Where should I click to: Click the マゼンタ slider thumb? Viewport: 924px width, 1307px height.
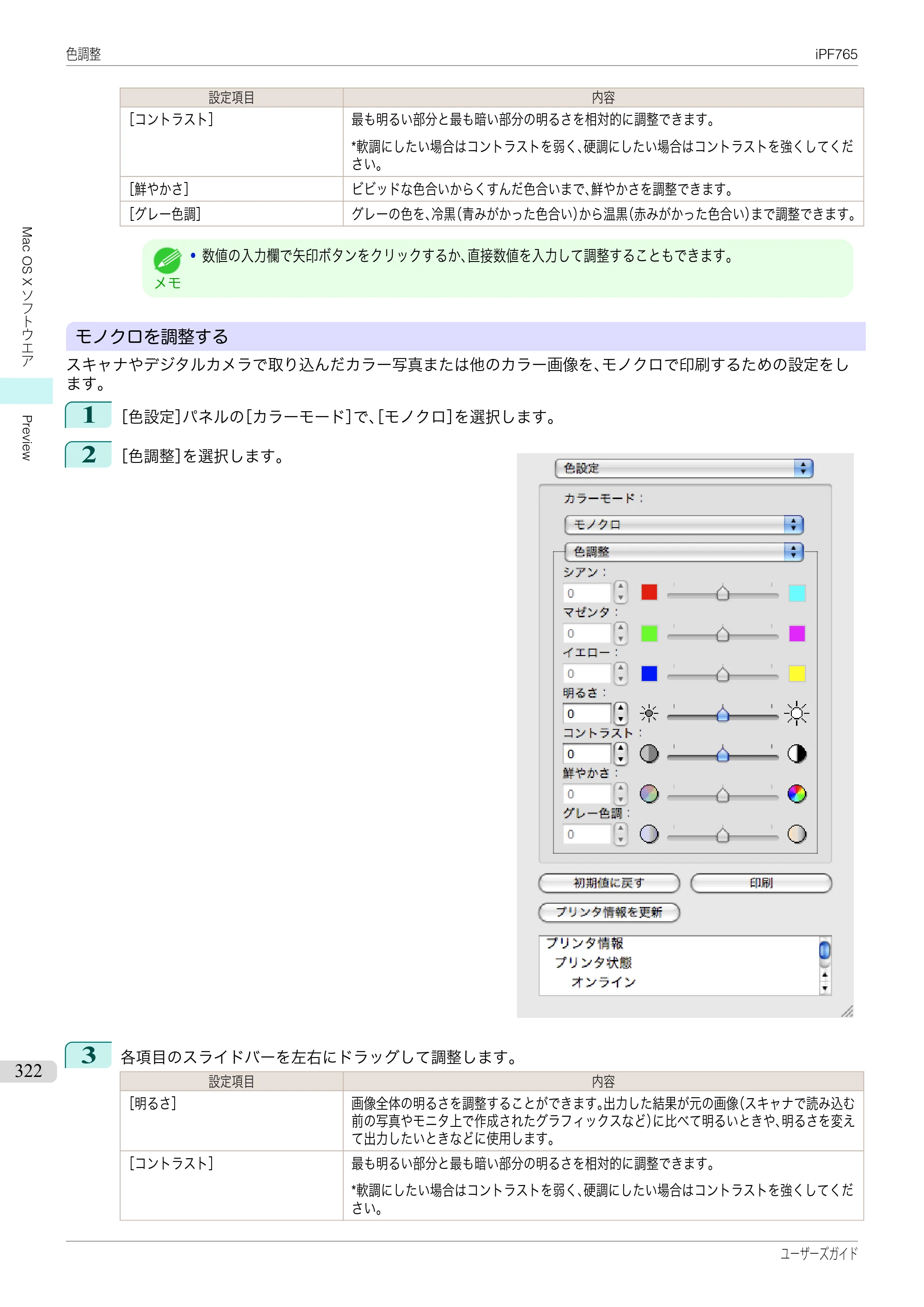click(x=722, y=633)
